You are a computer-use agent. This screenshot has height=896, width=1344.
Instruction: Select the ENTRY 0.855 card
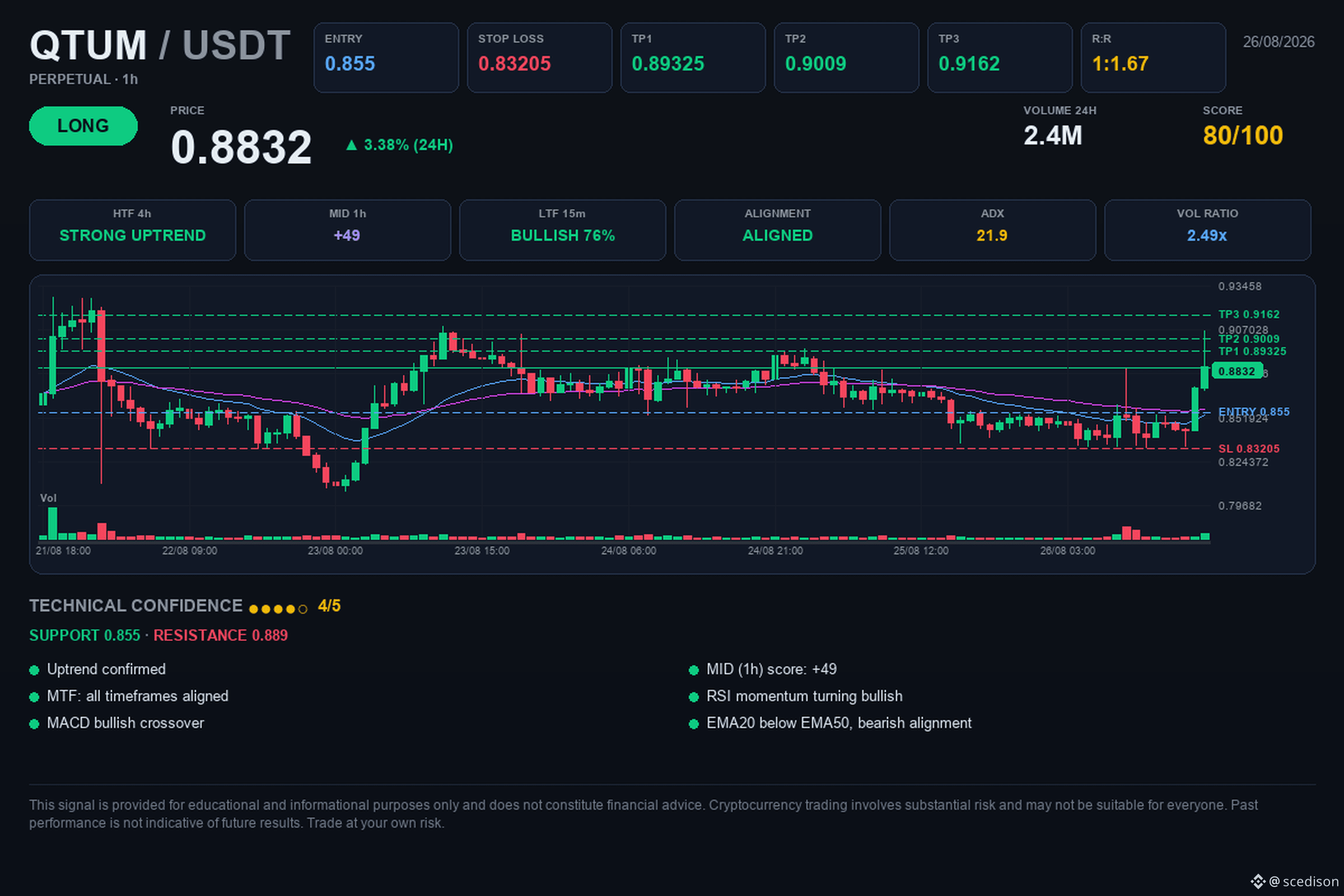click(x=386, y=58)
